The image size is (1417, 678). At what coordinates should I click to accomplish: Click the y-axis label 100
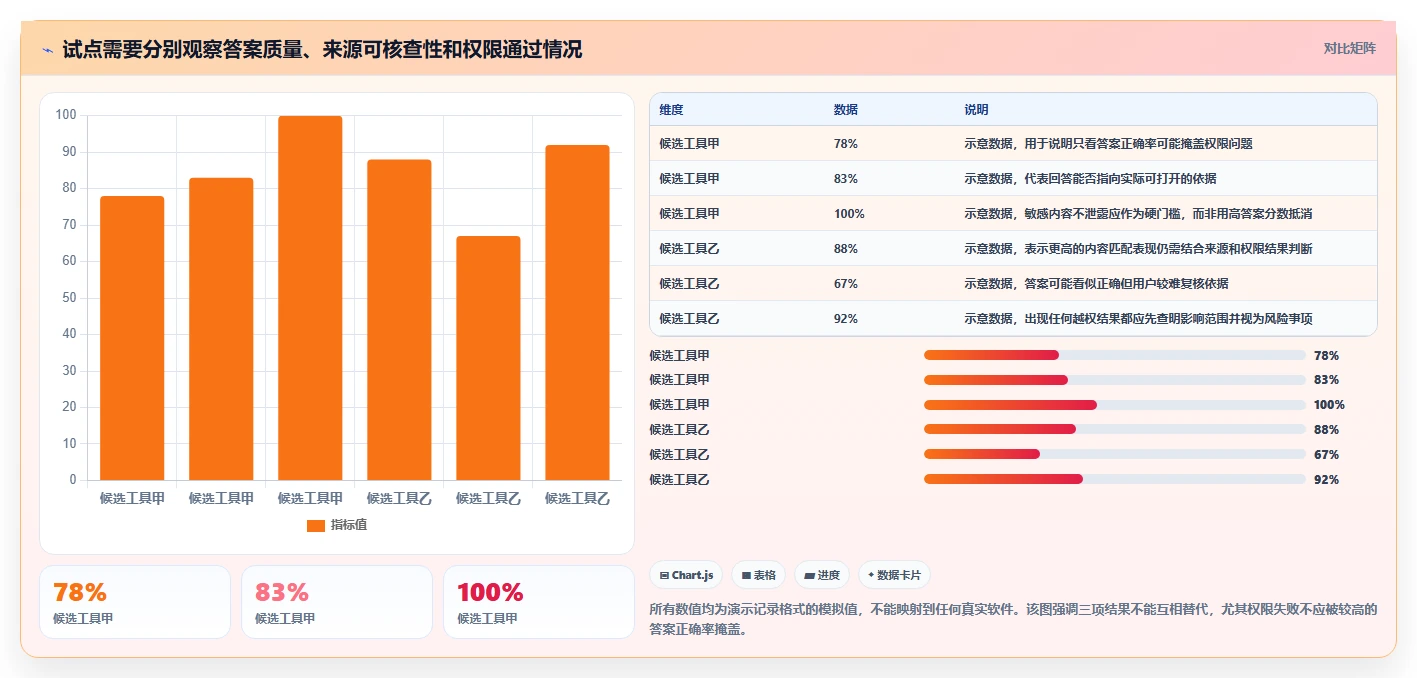66,115
